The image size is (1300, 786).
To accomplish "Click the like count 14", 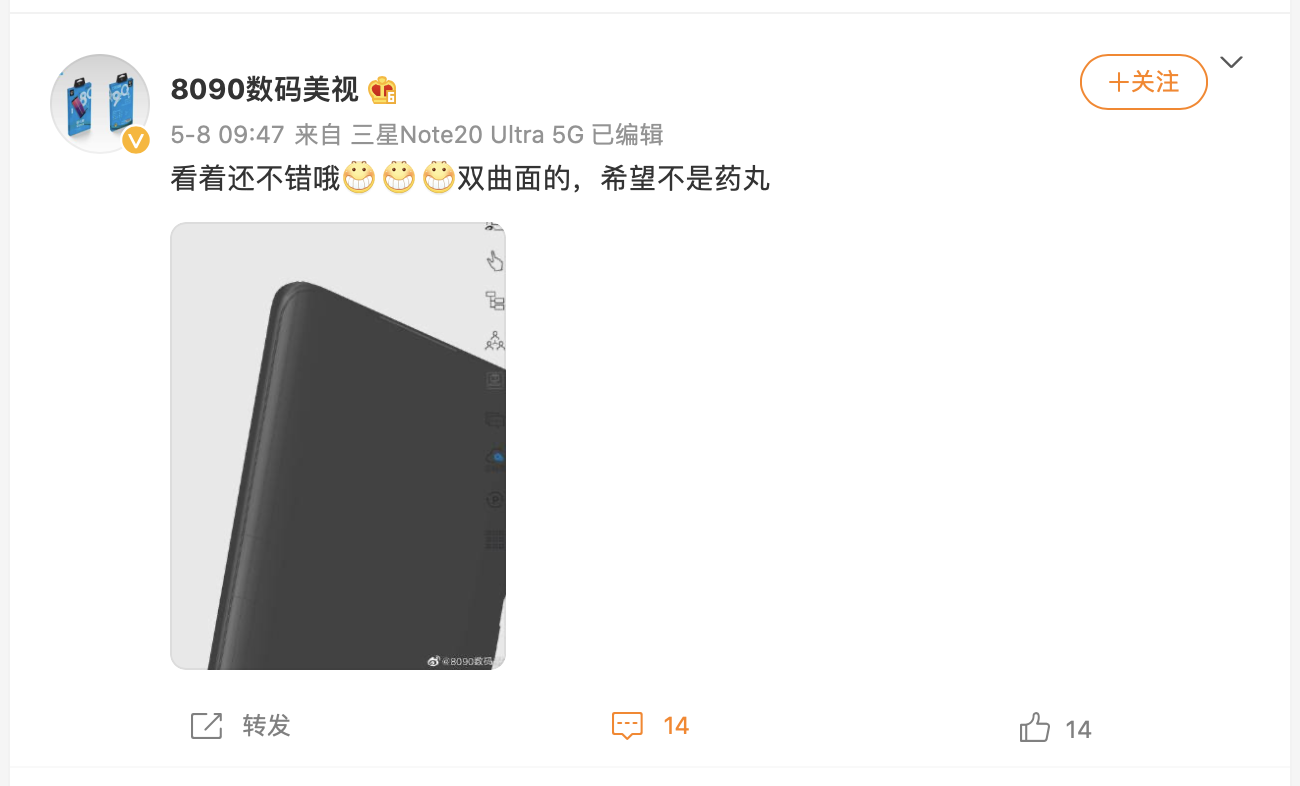I will (x=1078, y=729).
